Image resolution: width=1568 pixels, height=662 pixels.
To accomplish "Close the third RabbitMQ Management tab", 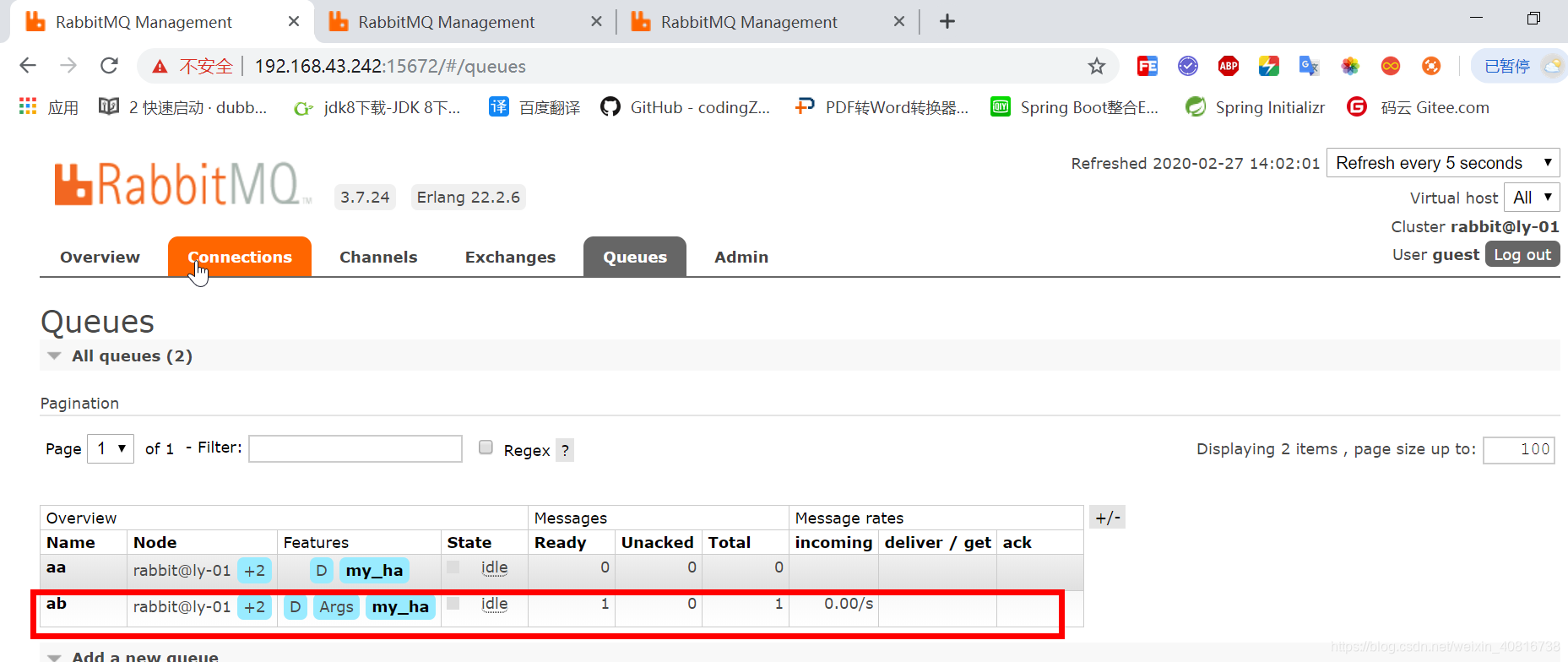I will point(899,21).
